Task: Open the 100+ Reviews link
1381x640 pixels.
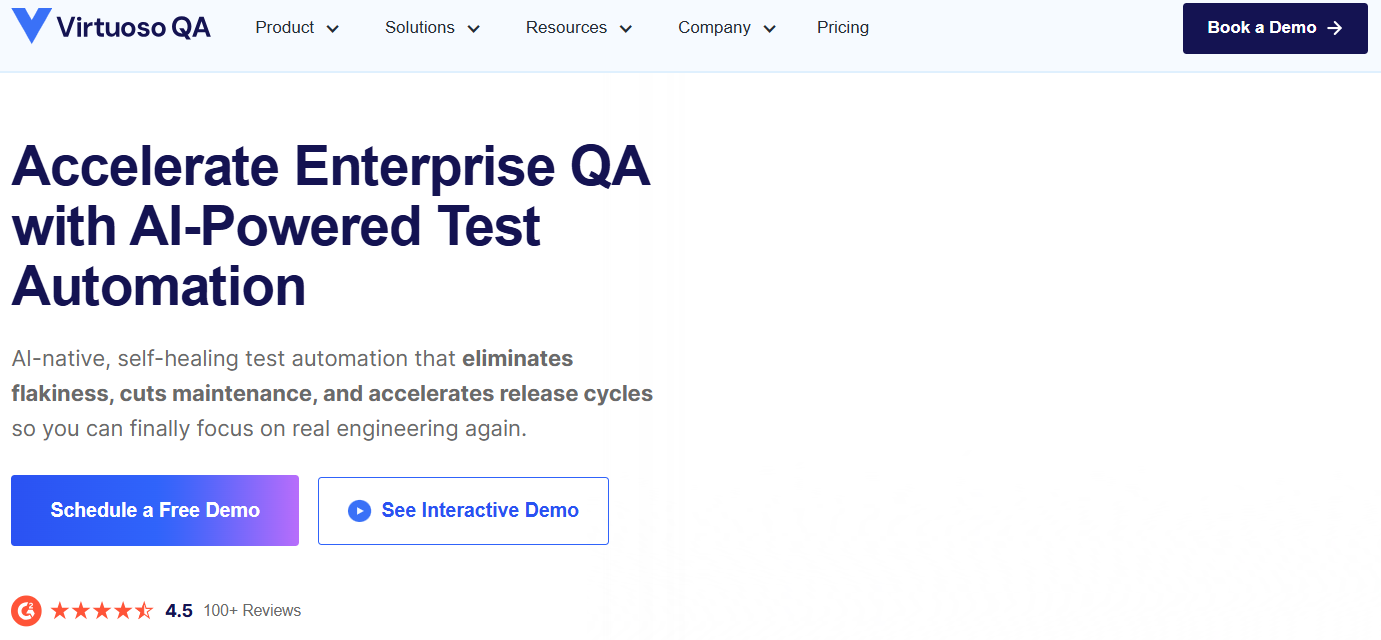Action: click(x=251, y=609)
